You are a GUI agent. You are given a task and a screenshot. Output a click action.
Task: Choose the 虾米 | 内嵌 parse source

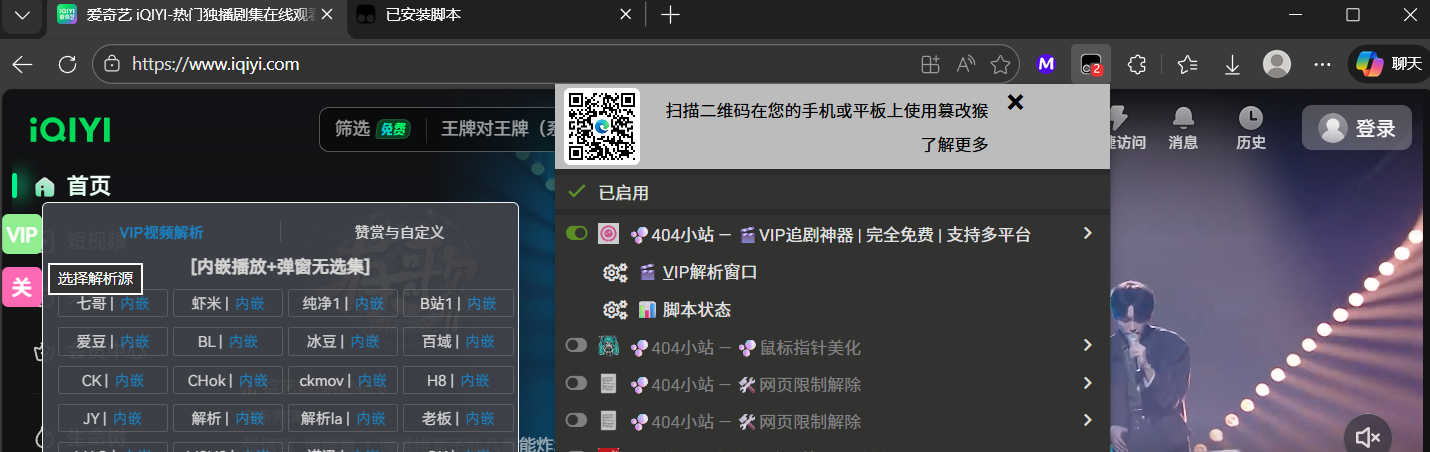[228, 303]
